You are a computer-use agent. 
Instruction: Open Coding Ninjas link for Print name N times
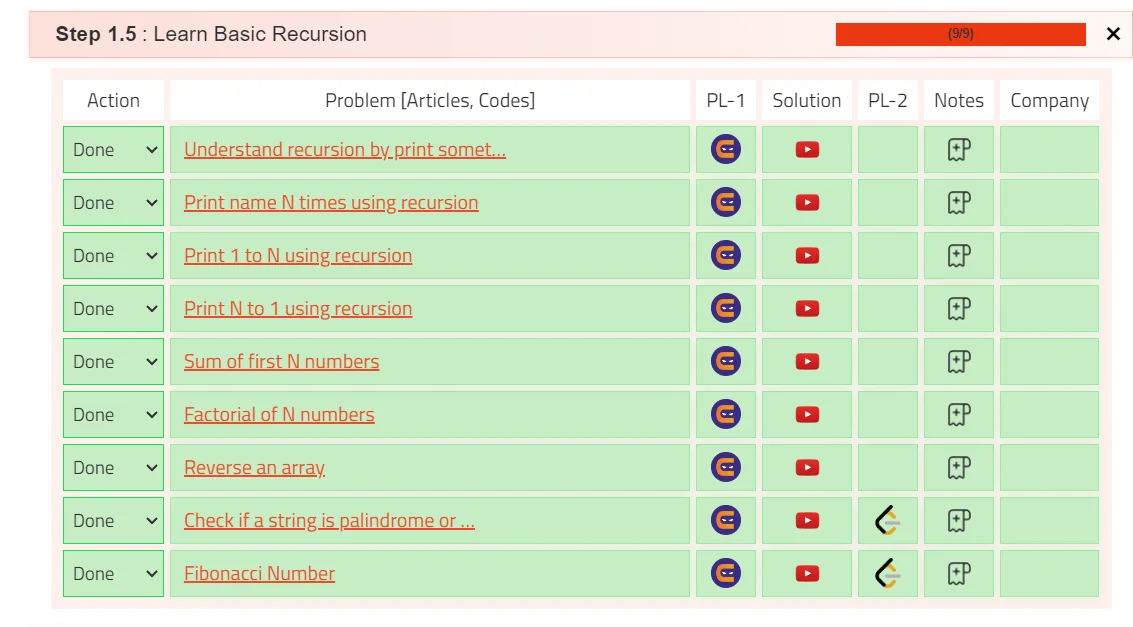726,202
